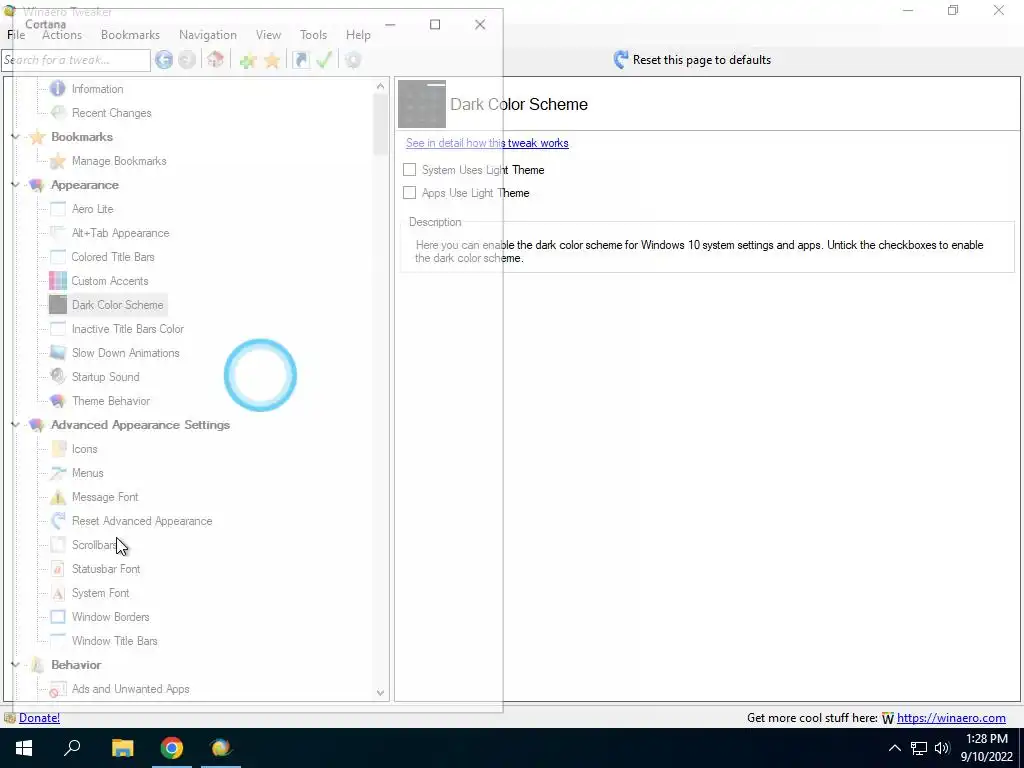This screenshot has width=1024, height=768.
Task: Click the Information tree icon
Action: [57, 88]
